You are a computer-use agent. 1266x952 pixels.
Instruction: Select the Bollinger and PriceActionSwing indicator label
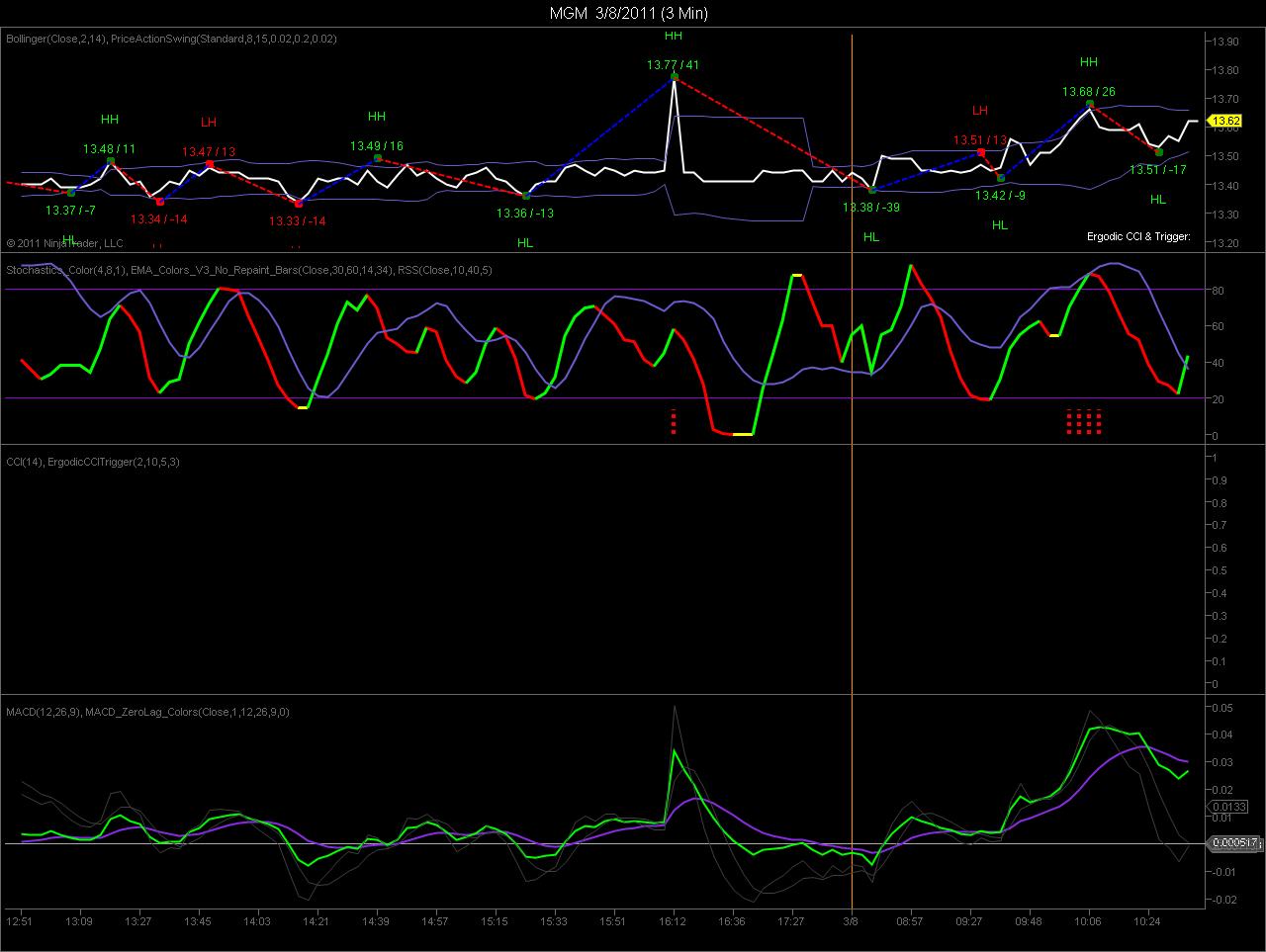click(171, 39)
